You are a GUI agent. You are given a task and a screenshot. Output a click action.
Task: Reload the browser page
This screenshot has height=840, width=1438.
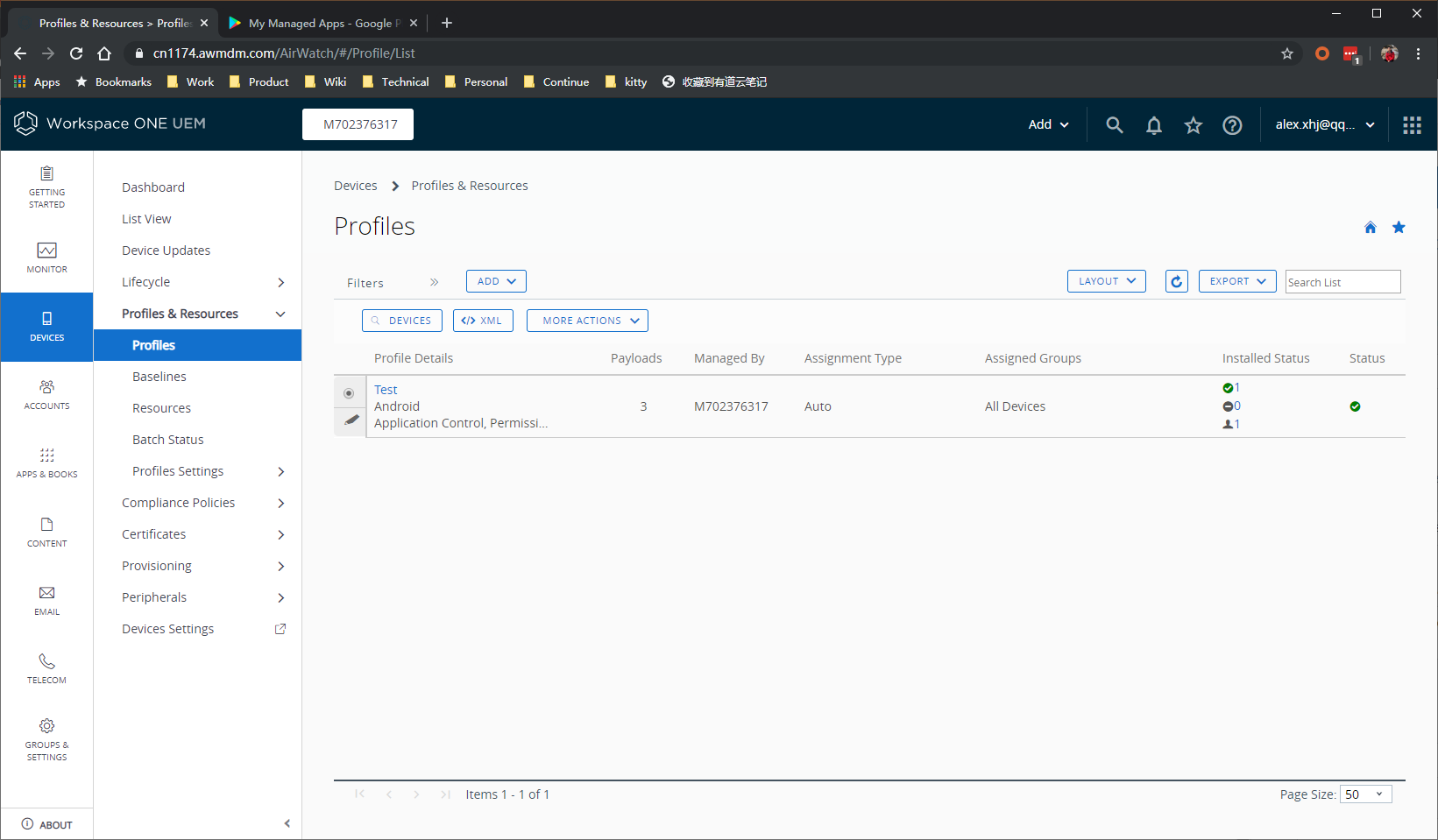click(76, 53)
